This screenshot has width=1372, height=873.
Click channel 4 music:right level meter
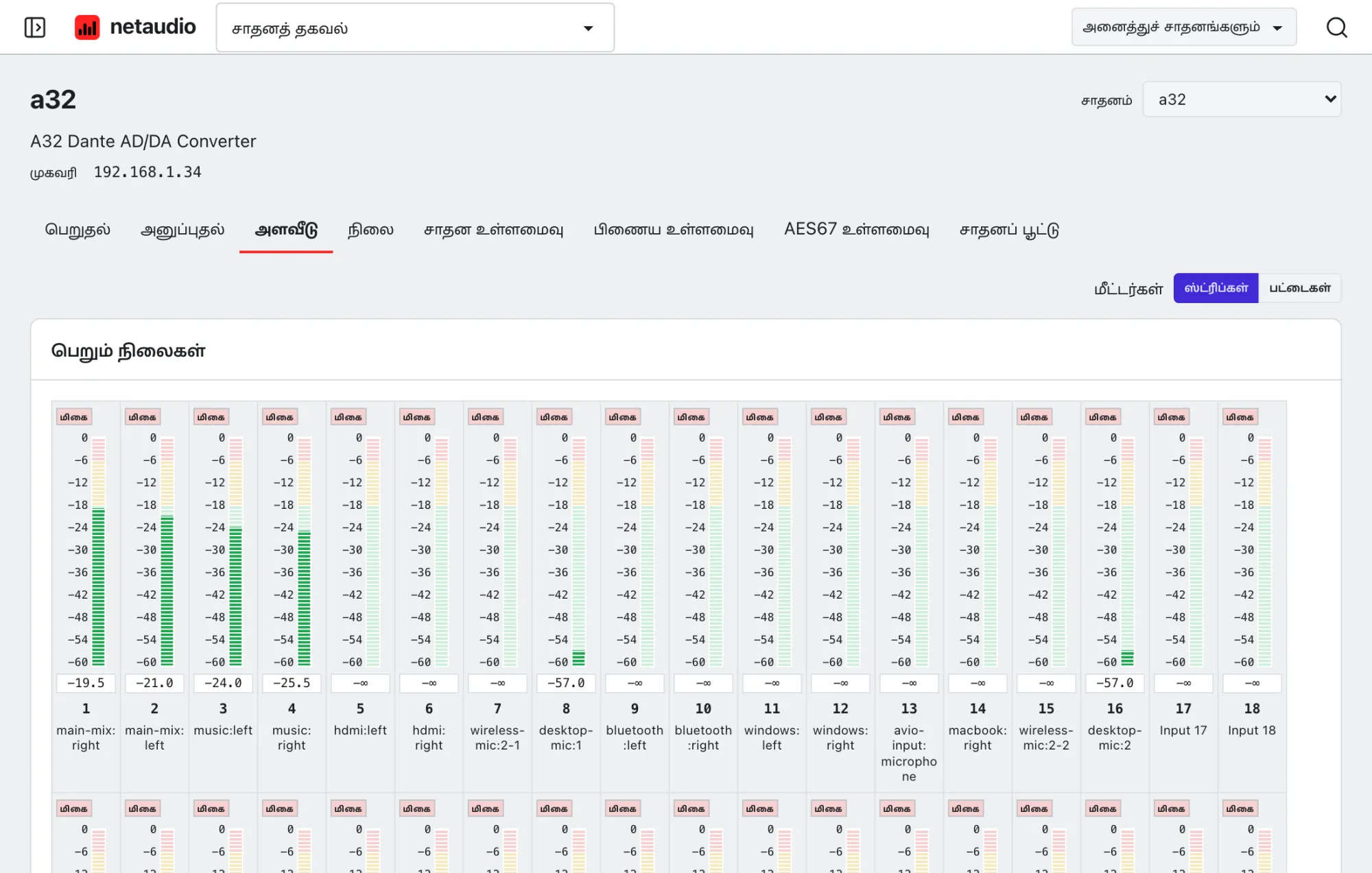click(x=305, y=552)
